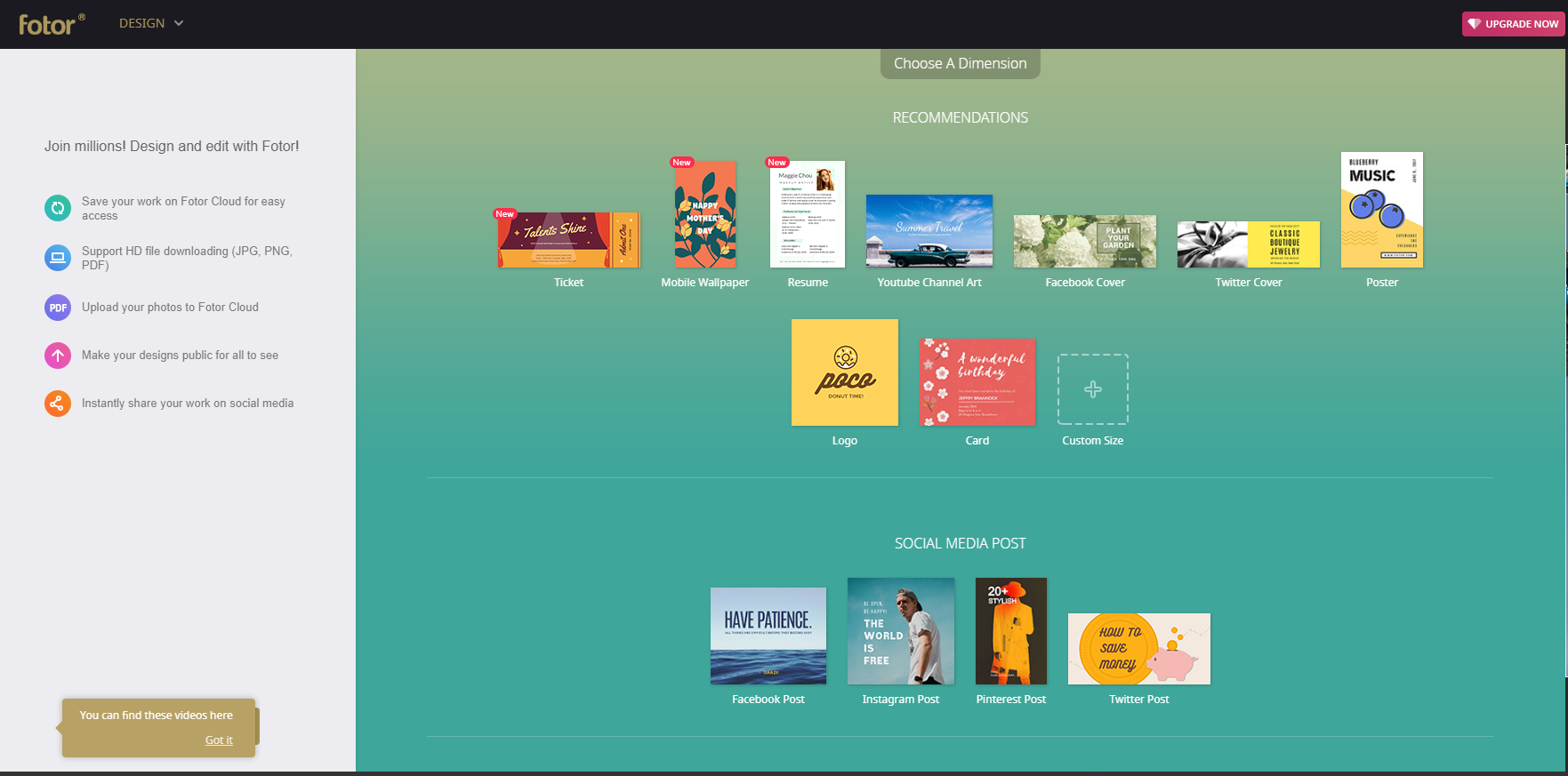Click the UPGRADE NOW button
Viewport: 1568px width, 776px height.
click(1513, 24)
